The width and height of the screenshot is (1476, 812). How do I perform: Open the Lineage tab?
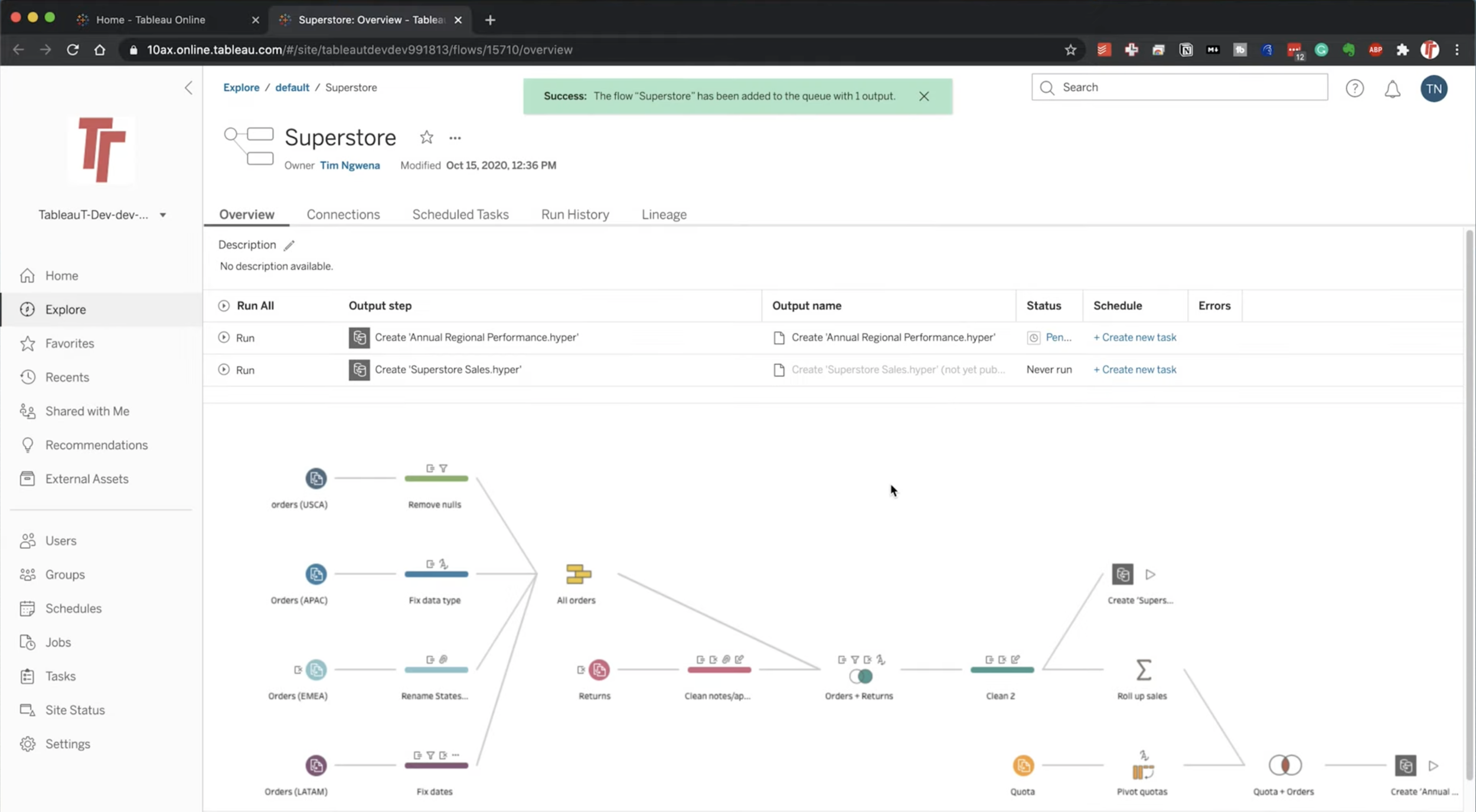click(664, 214)
